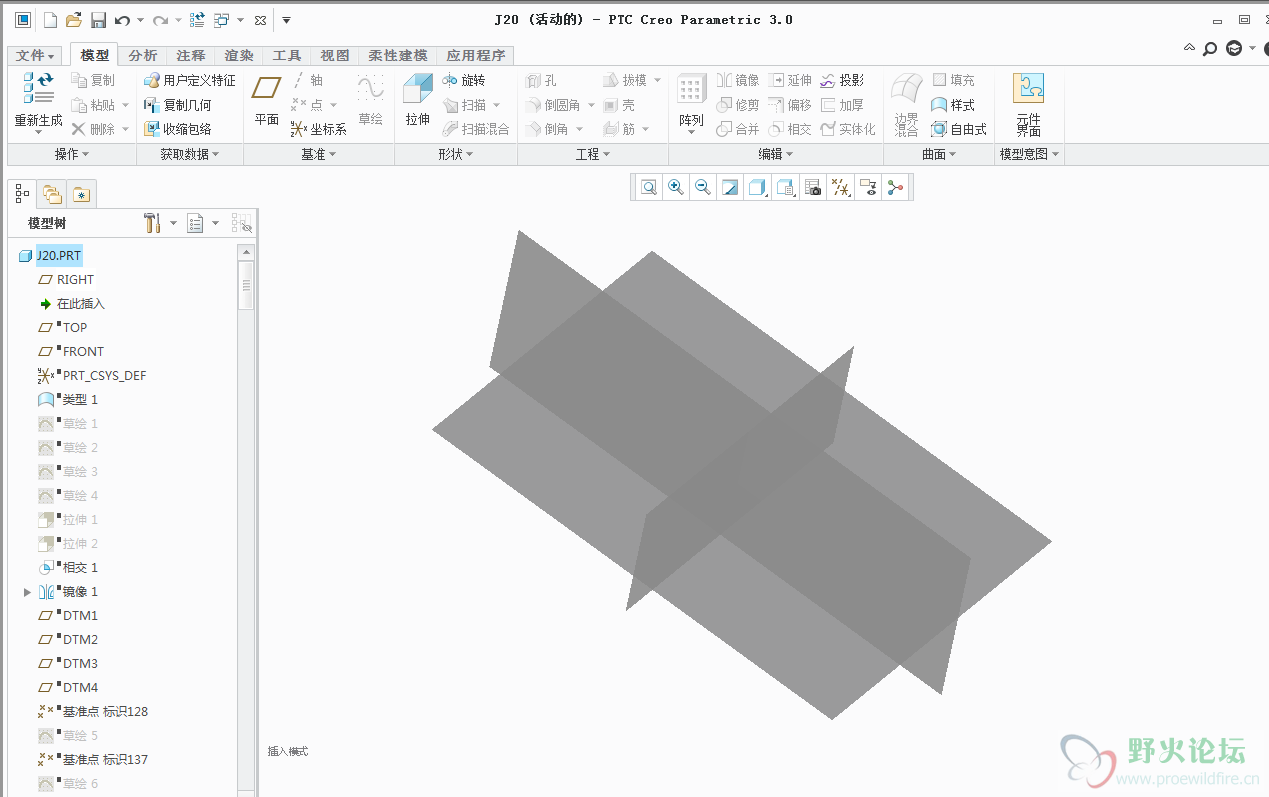Open the customize quick access toolbar arrow
The width and height of the screenshot is (1269, 797).
point(286,20)
